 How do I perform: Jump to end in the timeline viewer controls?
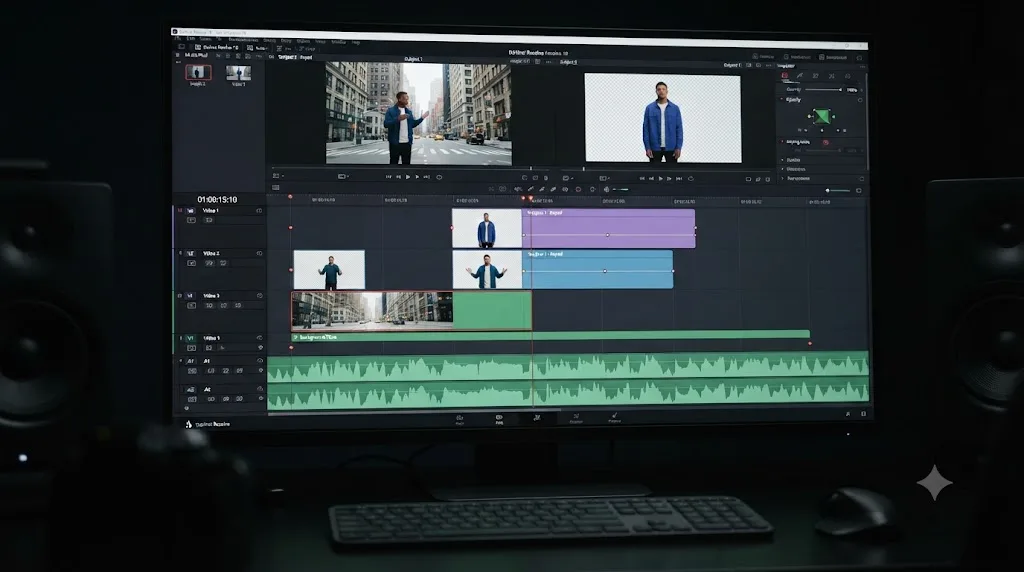[x=679, y=178]
